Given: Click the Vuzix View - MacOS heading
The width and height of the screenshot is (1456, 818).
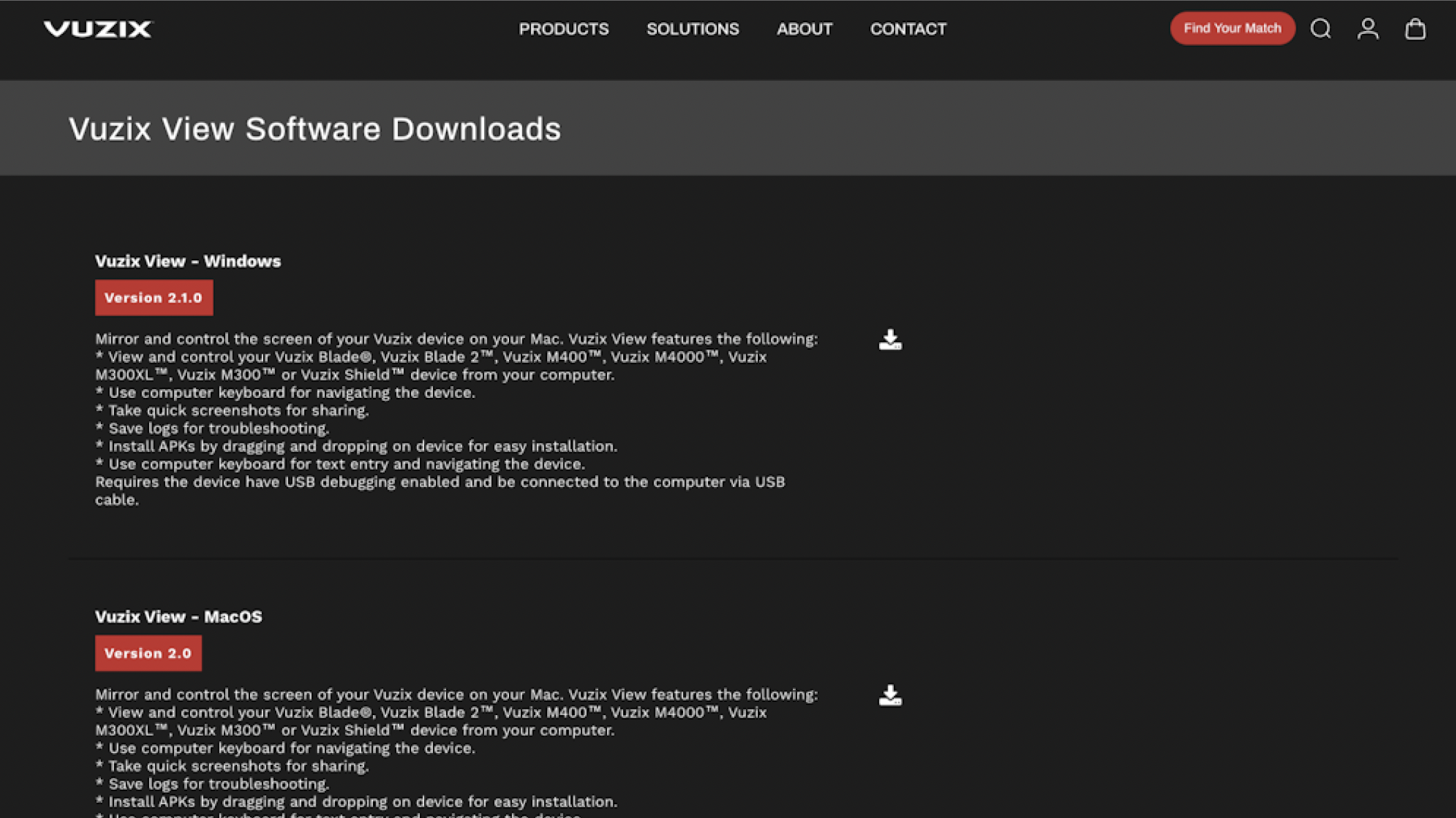Looking at the screenshot, I should click(x=178, y=616).
